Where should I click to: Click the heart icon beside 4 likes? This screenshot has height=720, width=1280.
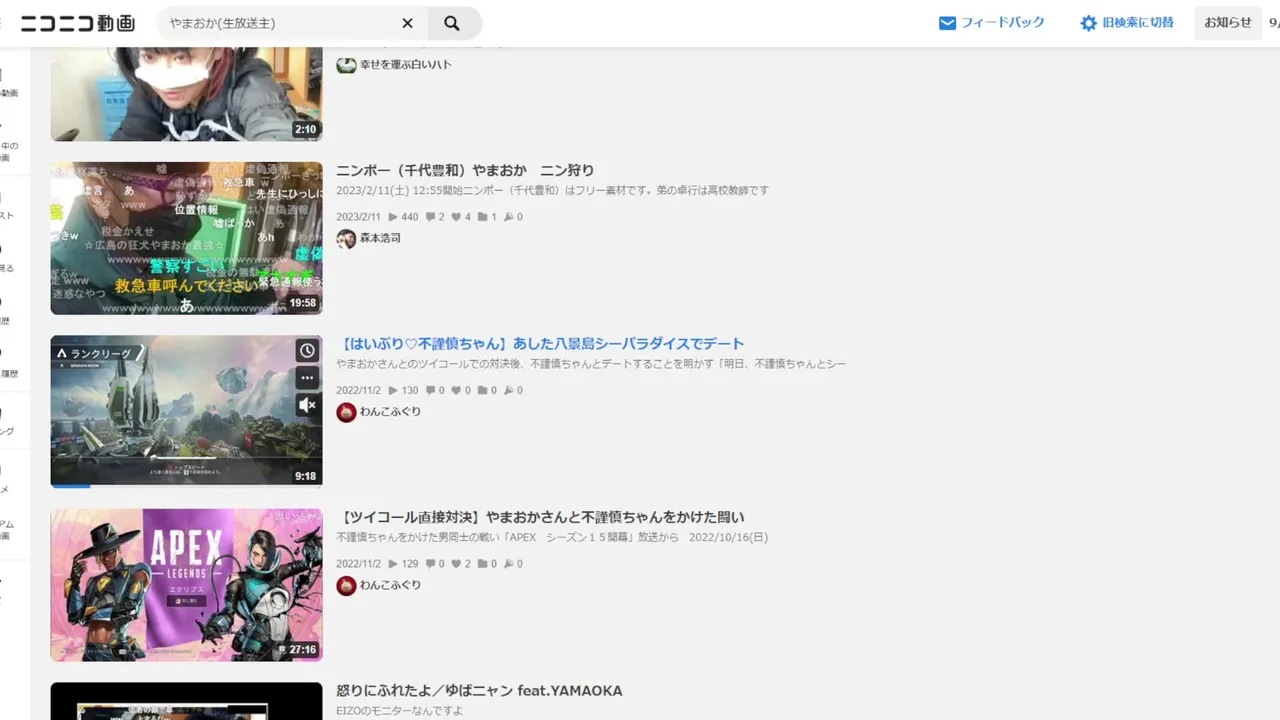456,217
